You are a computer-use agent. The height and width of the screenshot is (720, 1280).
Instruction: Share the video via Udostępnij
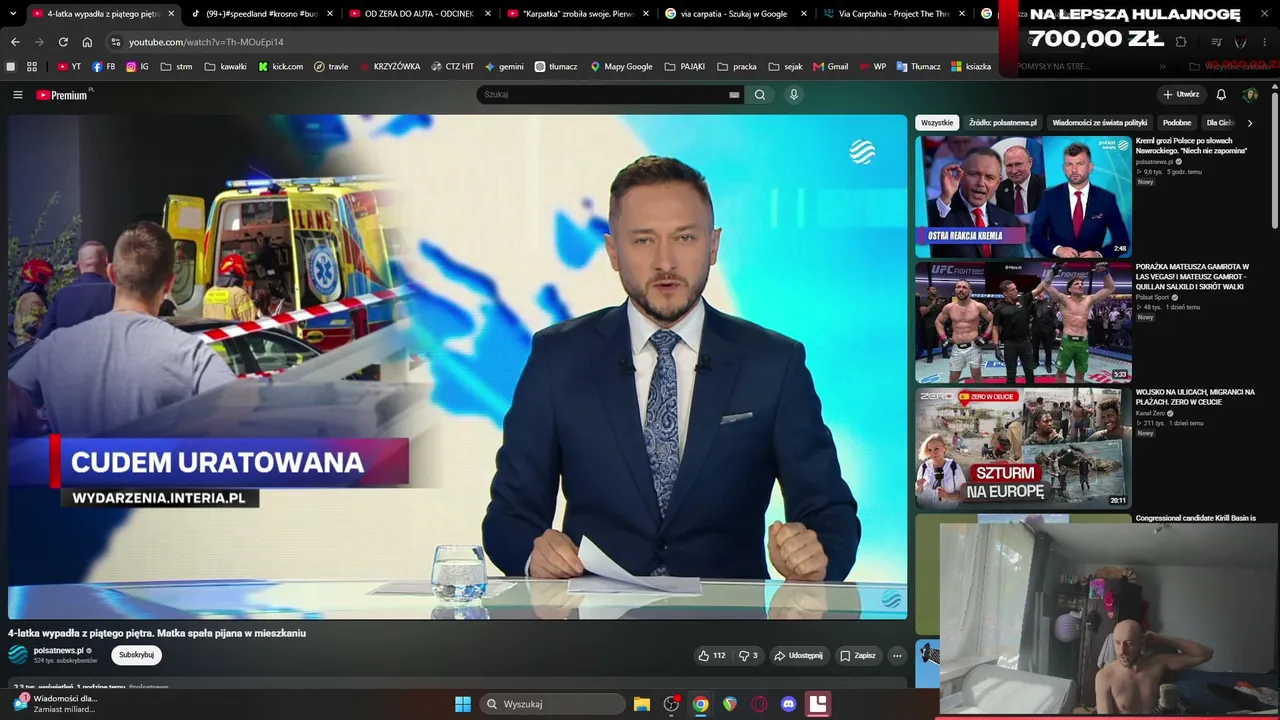pyautogui.click(x=798, y=656)
